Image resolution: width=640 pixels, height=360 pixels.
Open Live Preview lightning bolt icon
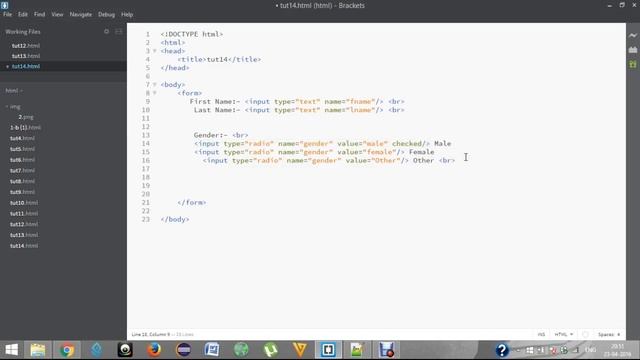[633, 36]
